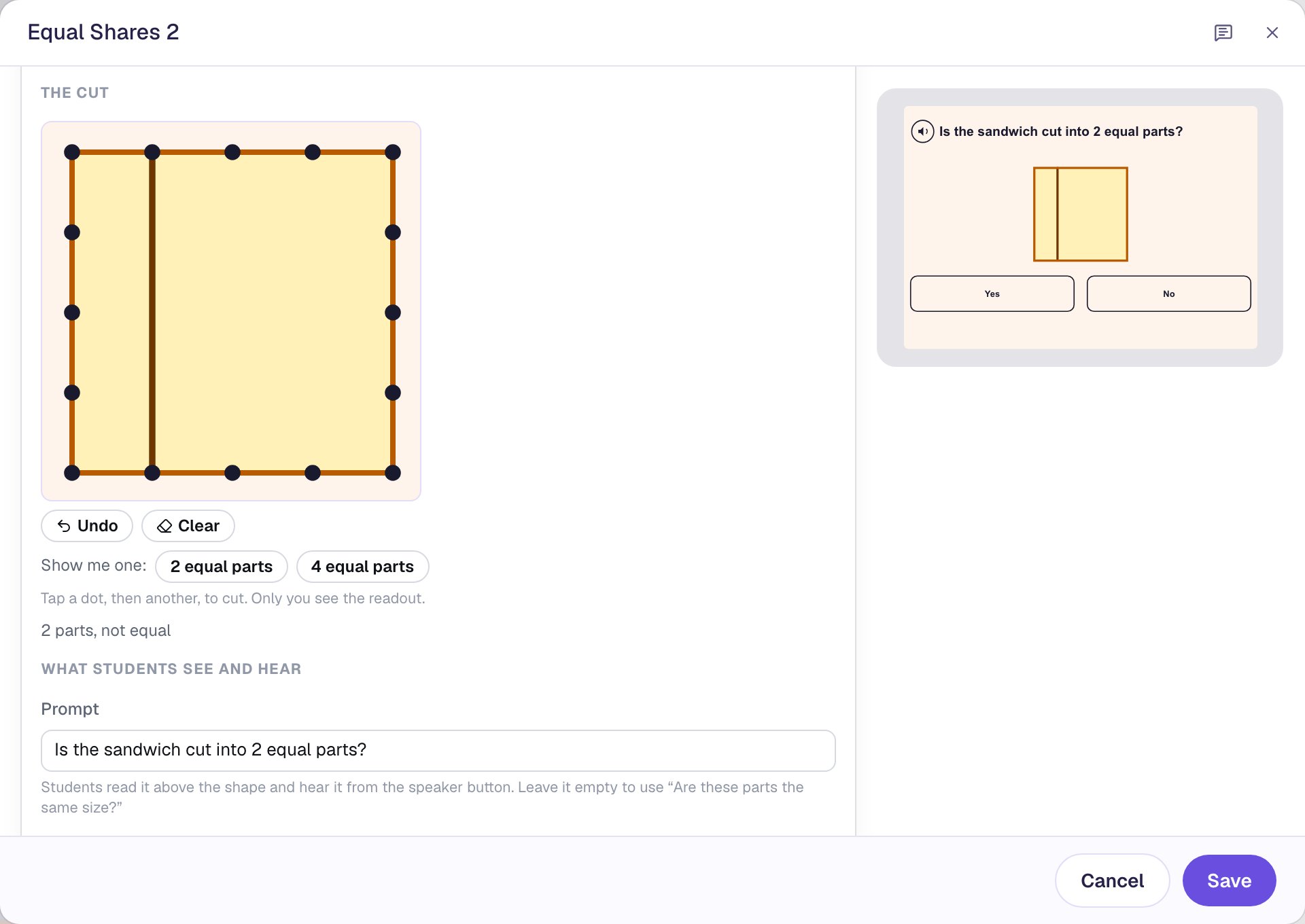Screen dimensions: 1305x924
Task: Tap the bottom-edge dot at the cut line
Action: pyautogui.click(x=152, y=473)
